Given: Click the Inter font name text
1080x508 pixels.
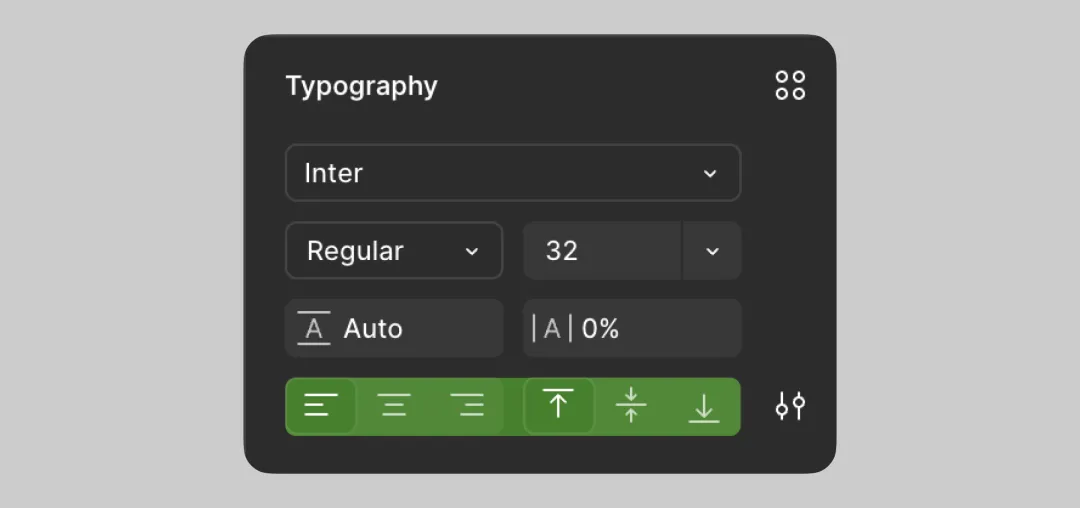Looking at the screenshot, I should tap(333, 173).
